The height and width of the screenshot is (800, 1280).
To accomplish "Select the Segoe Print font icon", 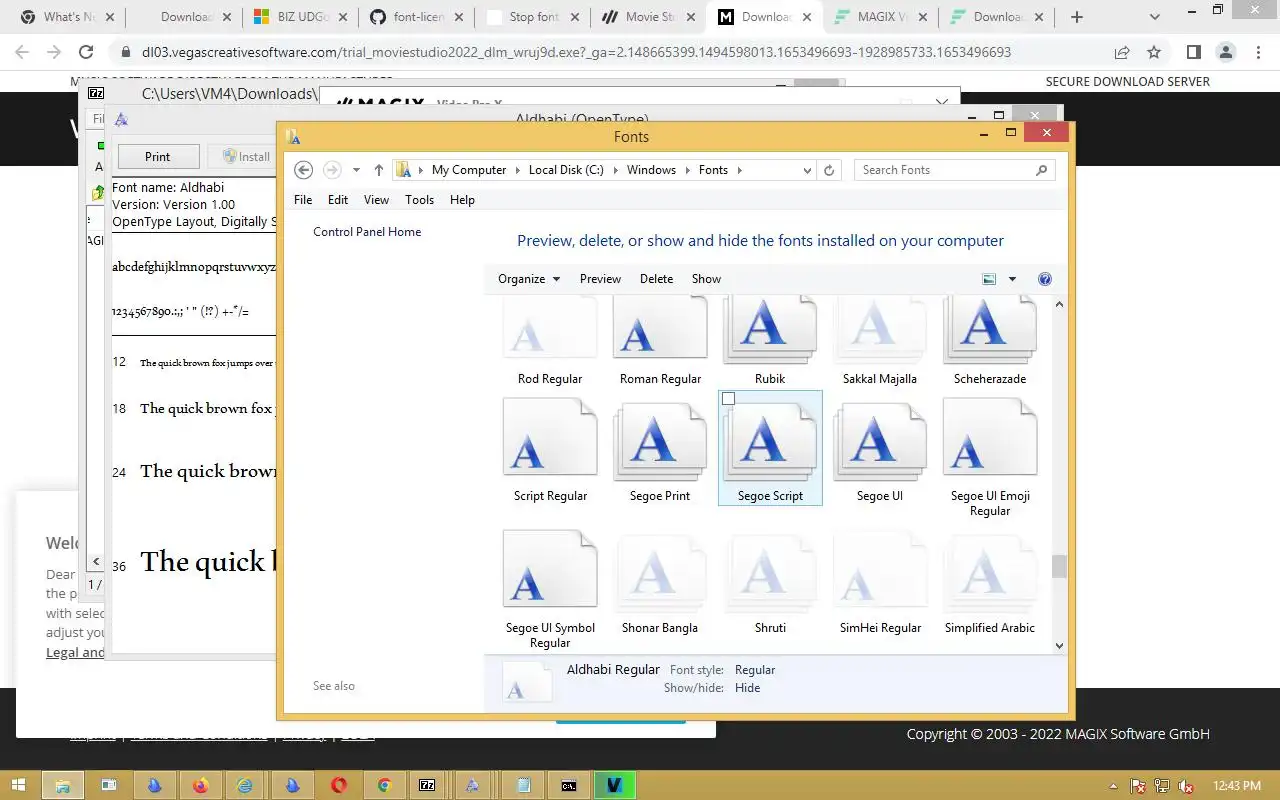I will 660,440.
